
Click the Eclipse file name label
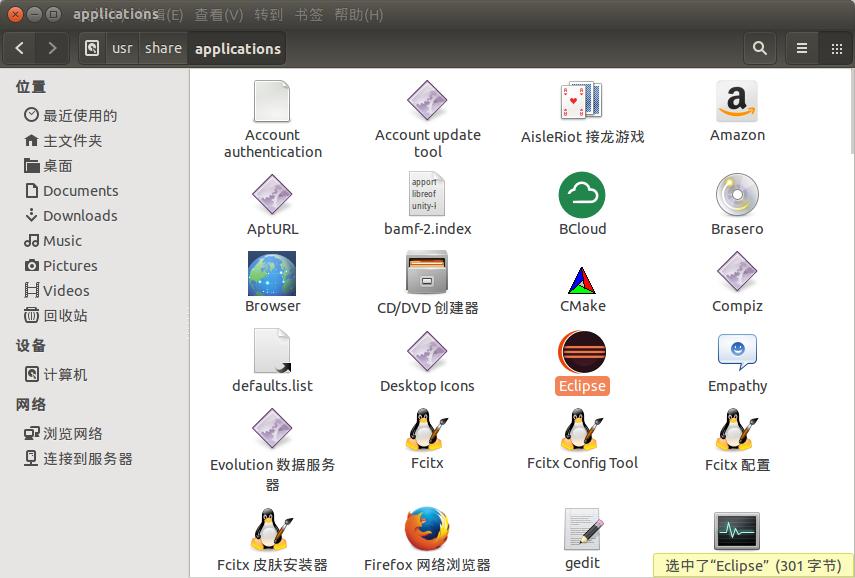(x=582, y=386)
